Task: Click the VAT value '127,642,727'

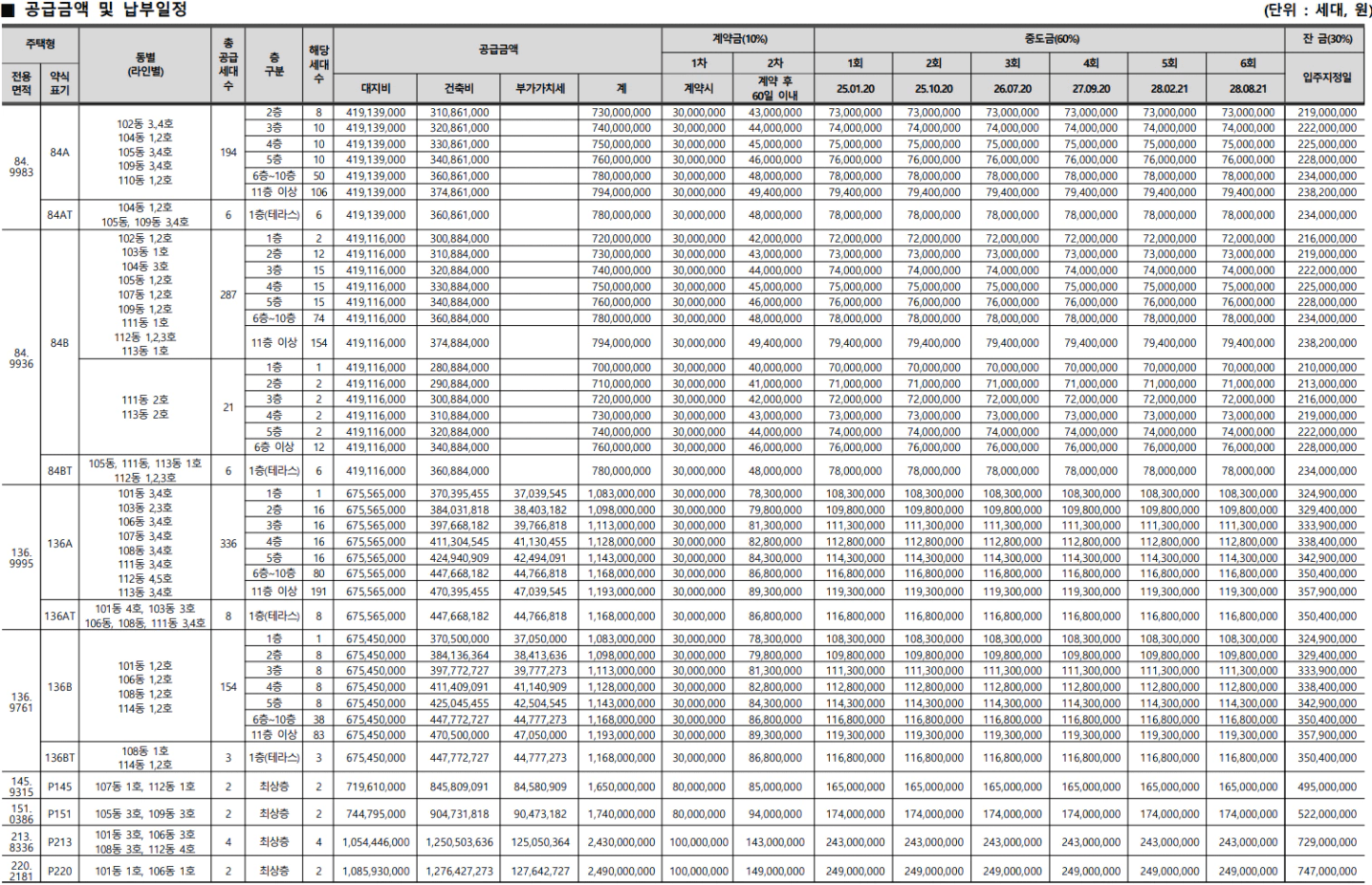Action: point(540,871)
